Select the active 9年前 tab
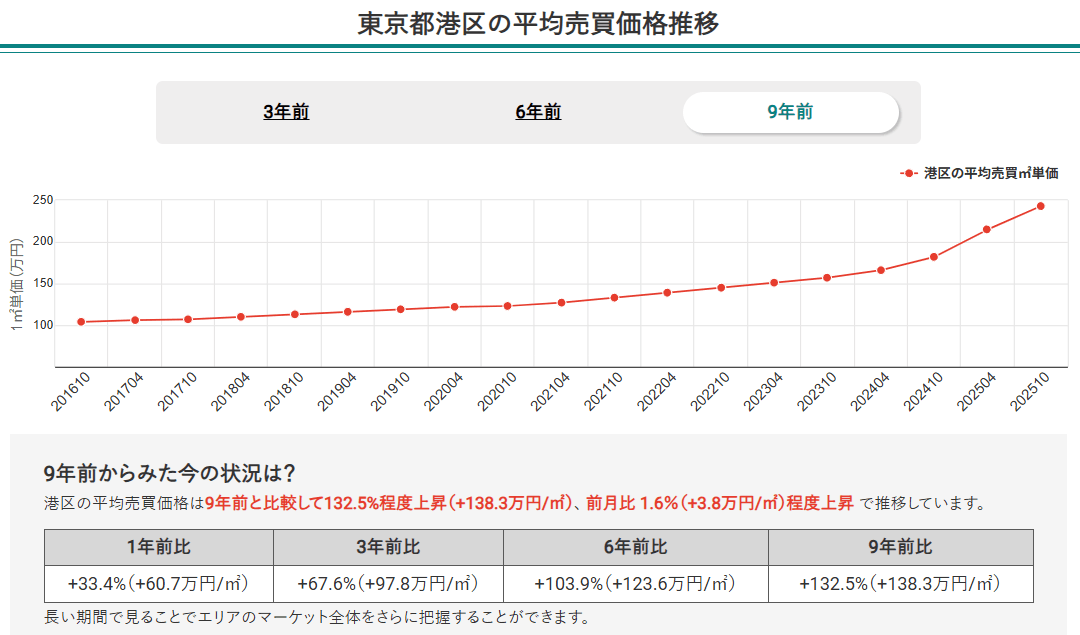 (x=791, y=112)
